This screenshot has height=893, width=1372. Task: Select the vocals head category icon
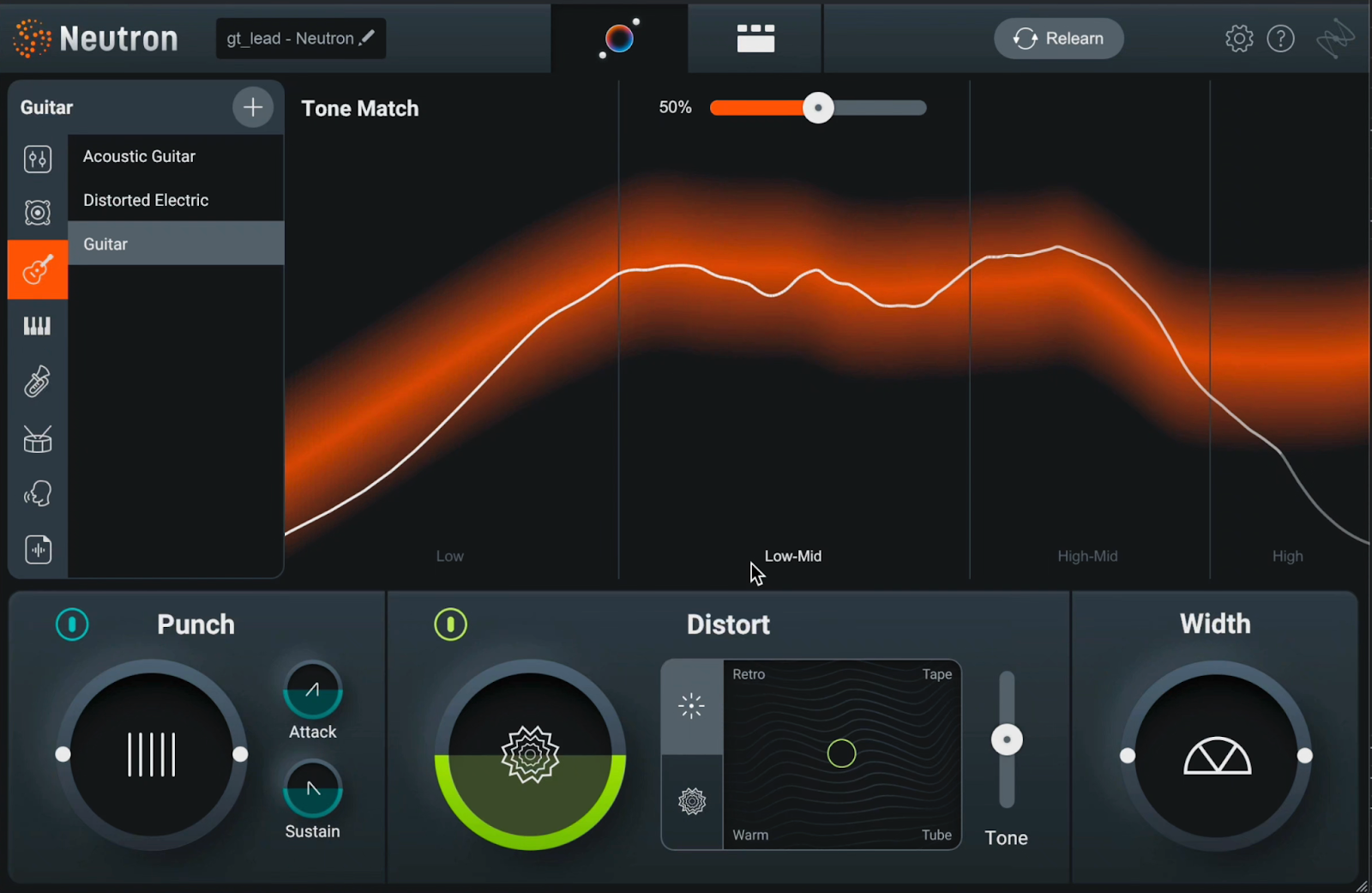click(x=38, y=494)
